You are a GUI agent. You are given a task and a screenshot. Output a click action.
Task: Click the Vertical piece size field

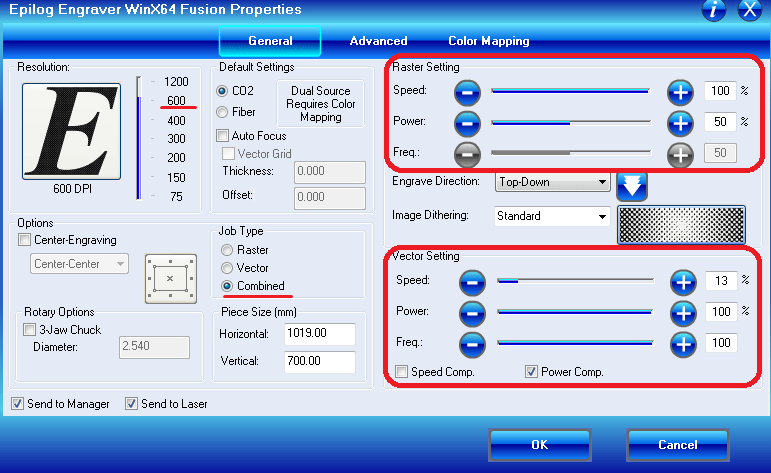[x=320, y=361]
